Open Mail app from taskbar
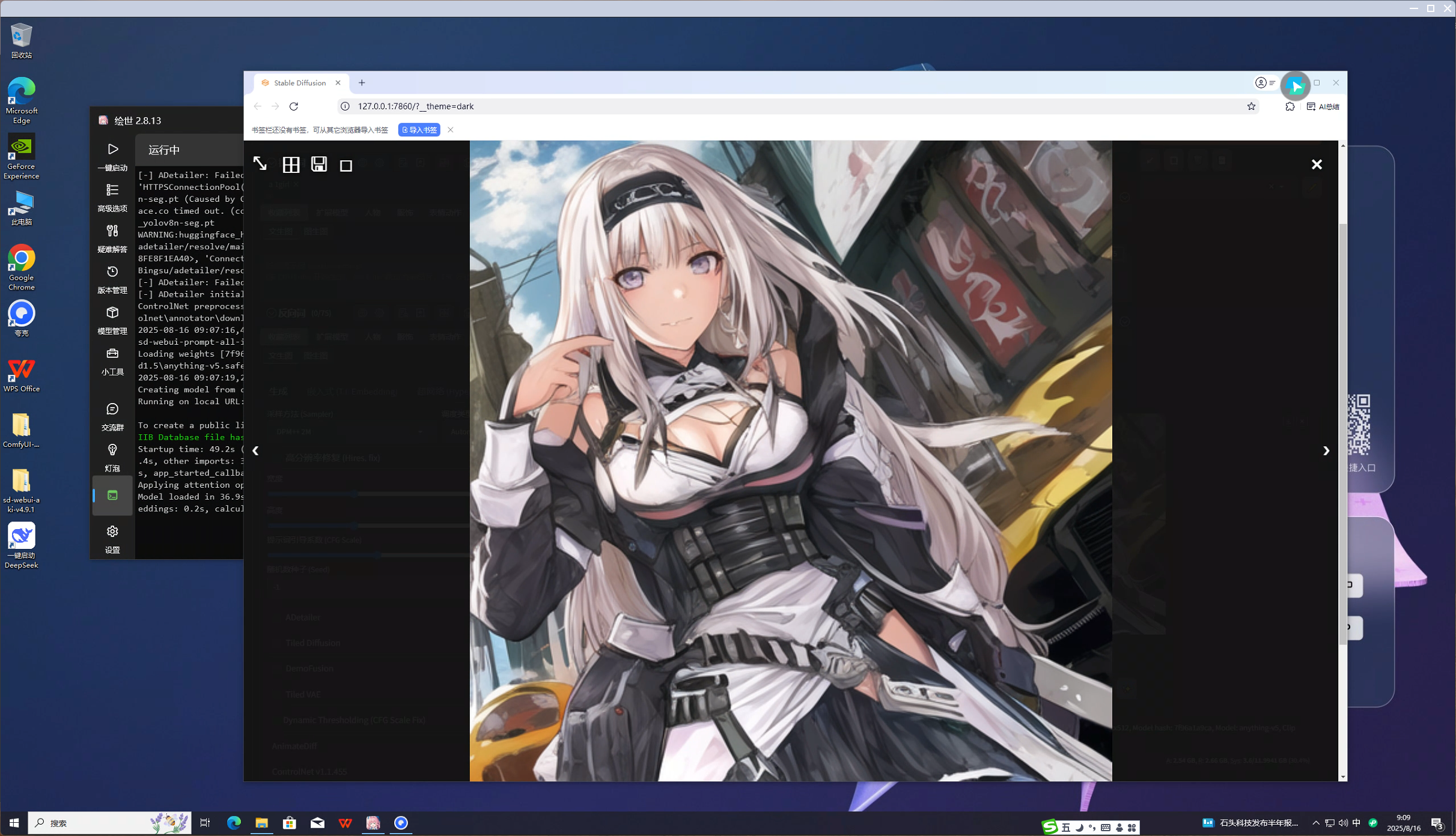Image resolution: width=1456 pixels, height=836 pixels. click(x=317, y=823)
